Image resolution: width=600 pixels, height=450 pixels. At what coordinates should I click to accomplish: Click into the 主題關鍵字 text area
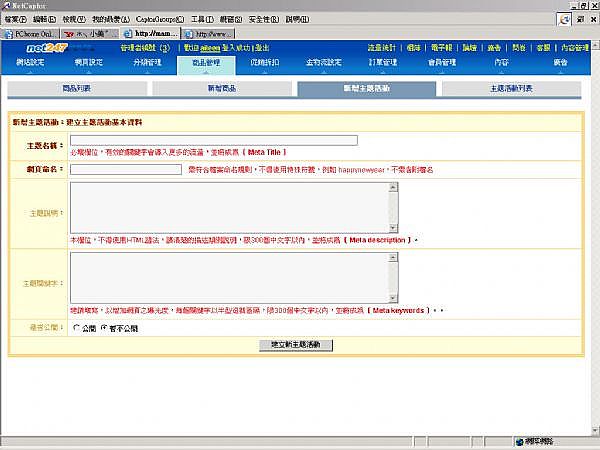click(234, 278)
